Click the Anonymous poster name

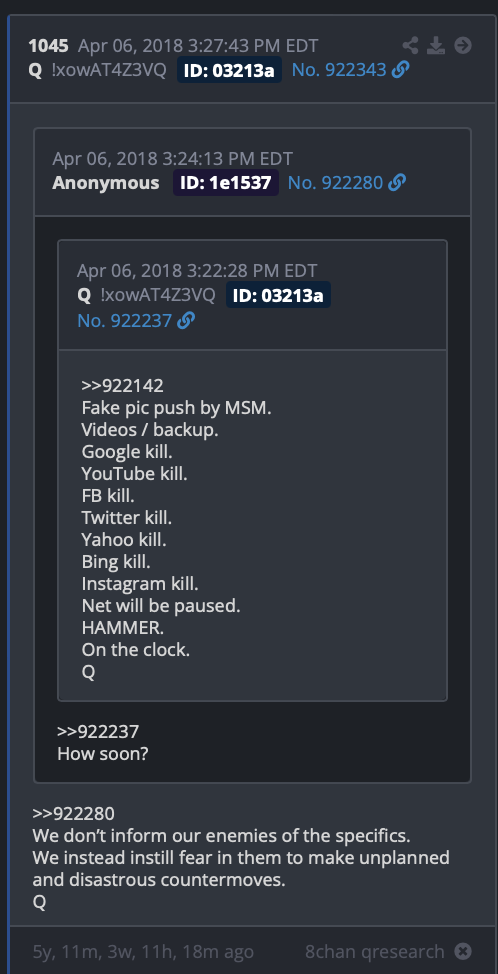[106, 183]
